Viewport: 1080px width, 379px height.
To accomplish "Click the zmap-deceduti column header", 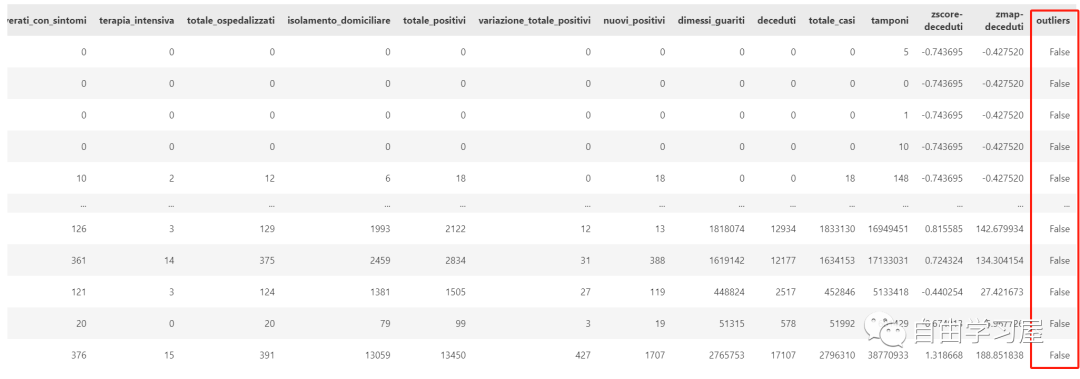I will [x=1004, y=21].
